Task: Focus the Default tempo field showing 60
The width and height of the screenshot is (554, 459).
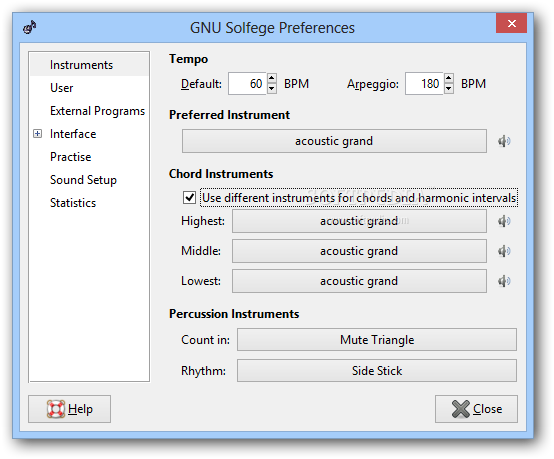Action: point(247,84)
